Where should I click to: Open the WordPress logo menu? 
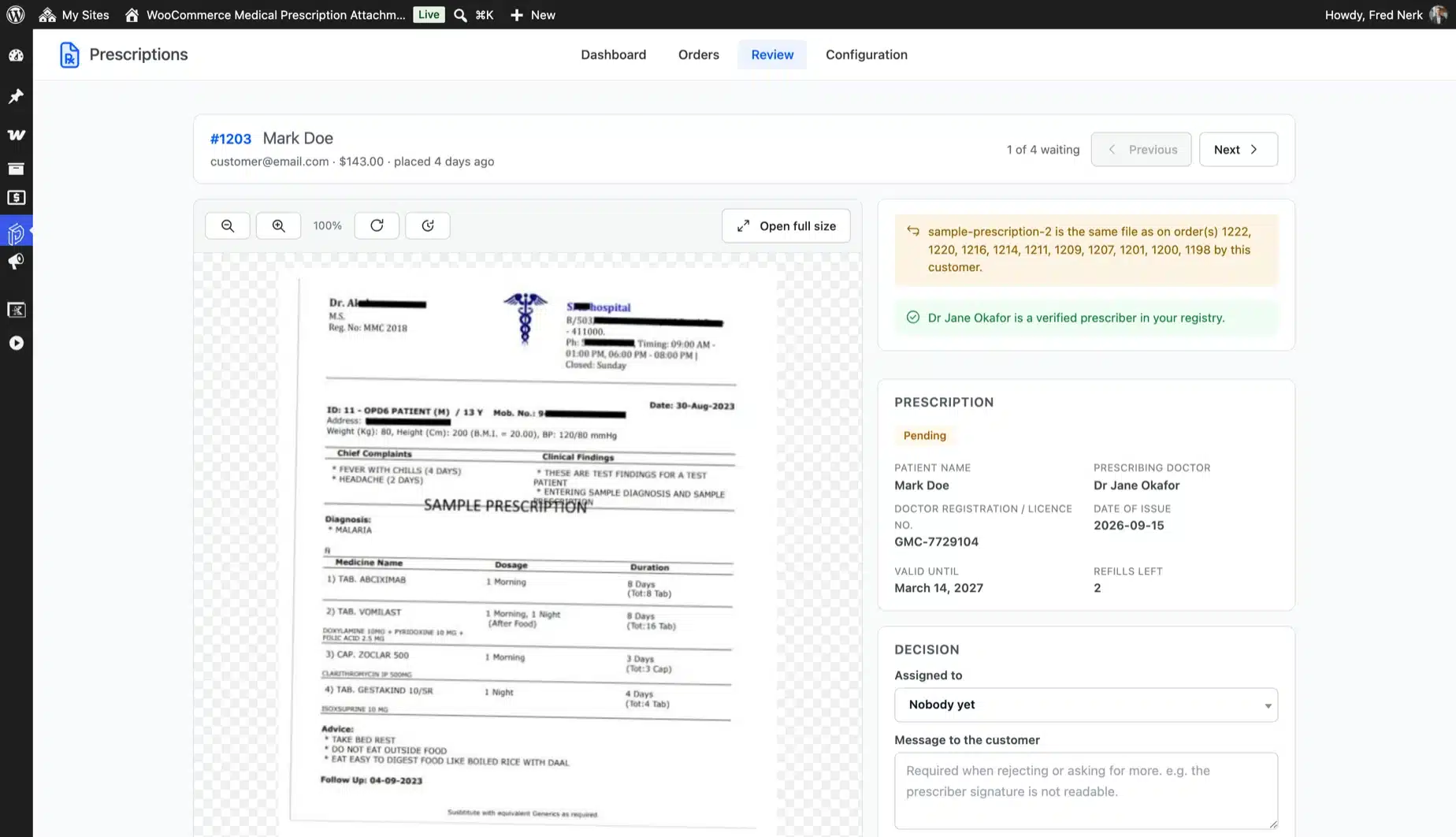[16, 14]
